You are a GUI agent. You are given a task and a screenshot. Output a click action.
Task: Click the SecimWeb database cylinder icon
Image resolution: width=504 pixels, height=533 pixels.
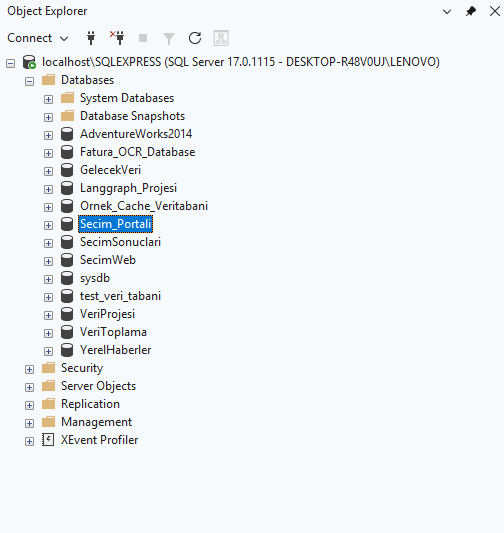point(67,260)
